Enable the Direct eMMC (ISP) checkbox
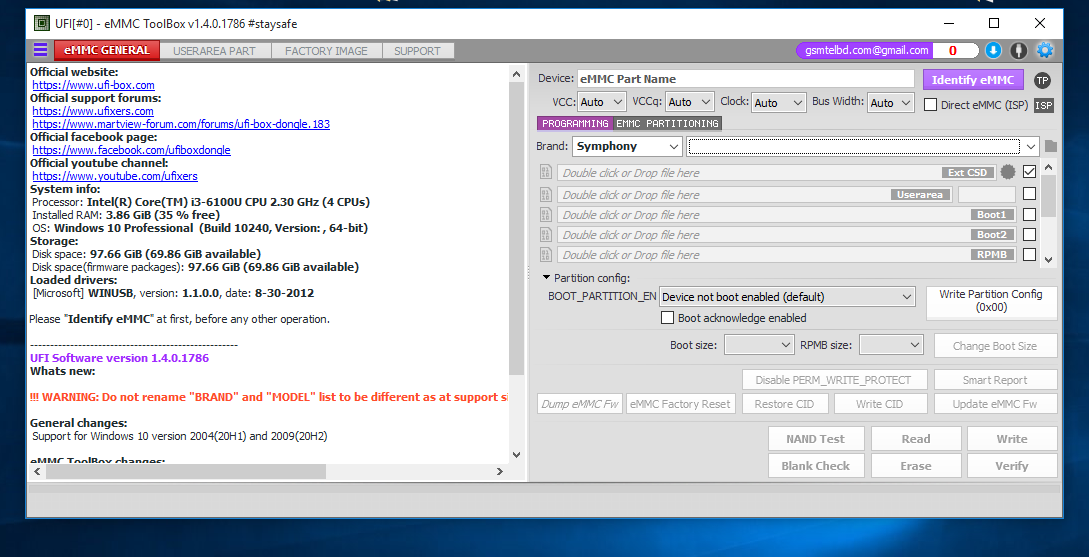 931,104
